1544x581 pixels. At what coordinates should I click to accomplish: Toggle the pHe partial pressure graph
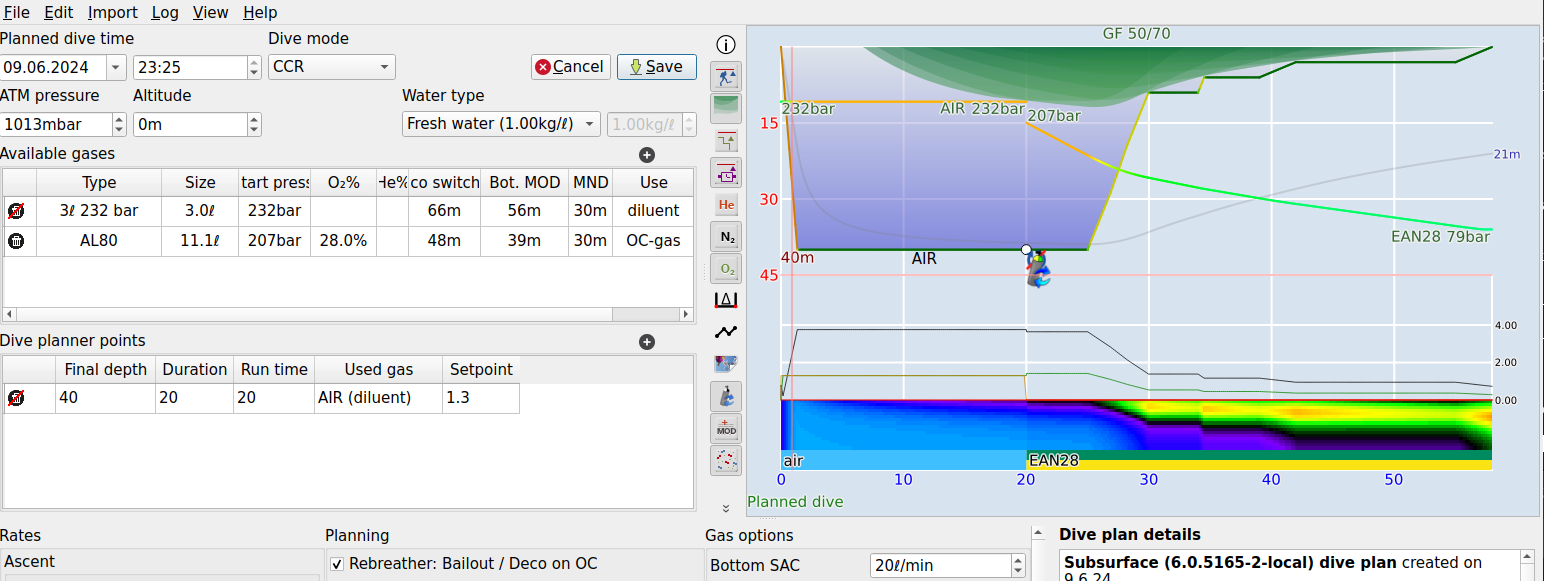click(726, 203)
